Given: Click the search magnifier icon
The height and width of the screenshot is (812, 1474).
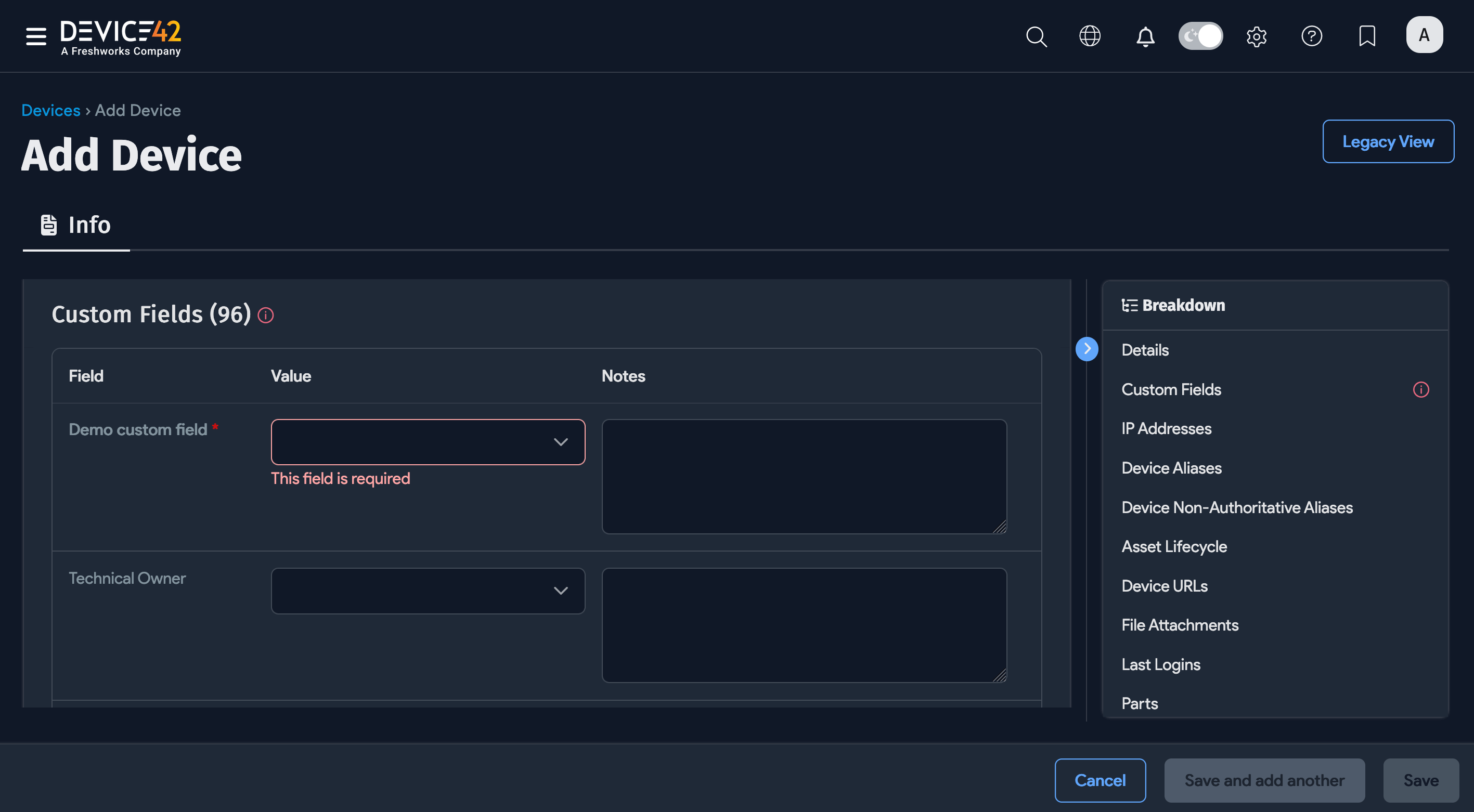Looking at the screenshot, I should click(x=1036, y=36).
